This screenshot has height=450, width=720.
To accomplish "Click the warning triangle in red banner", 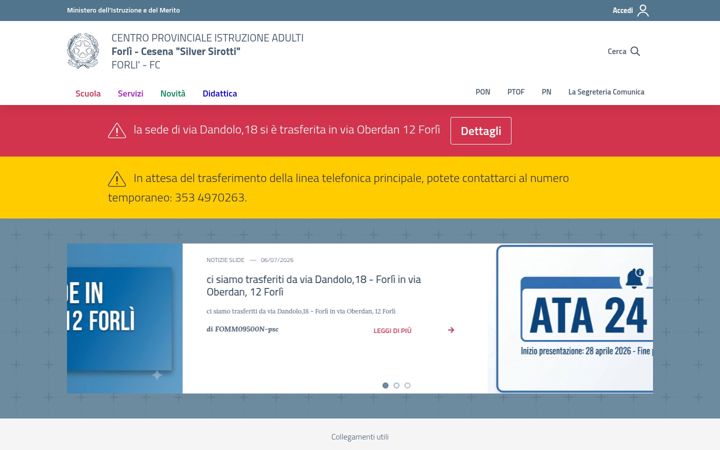I will (117, 131).
